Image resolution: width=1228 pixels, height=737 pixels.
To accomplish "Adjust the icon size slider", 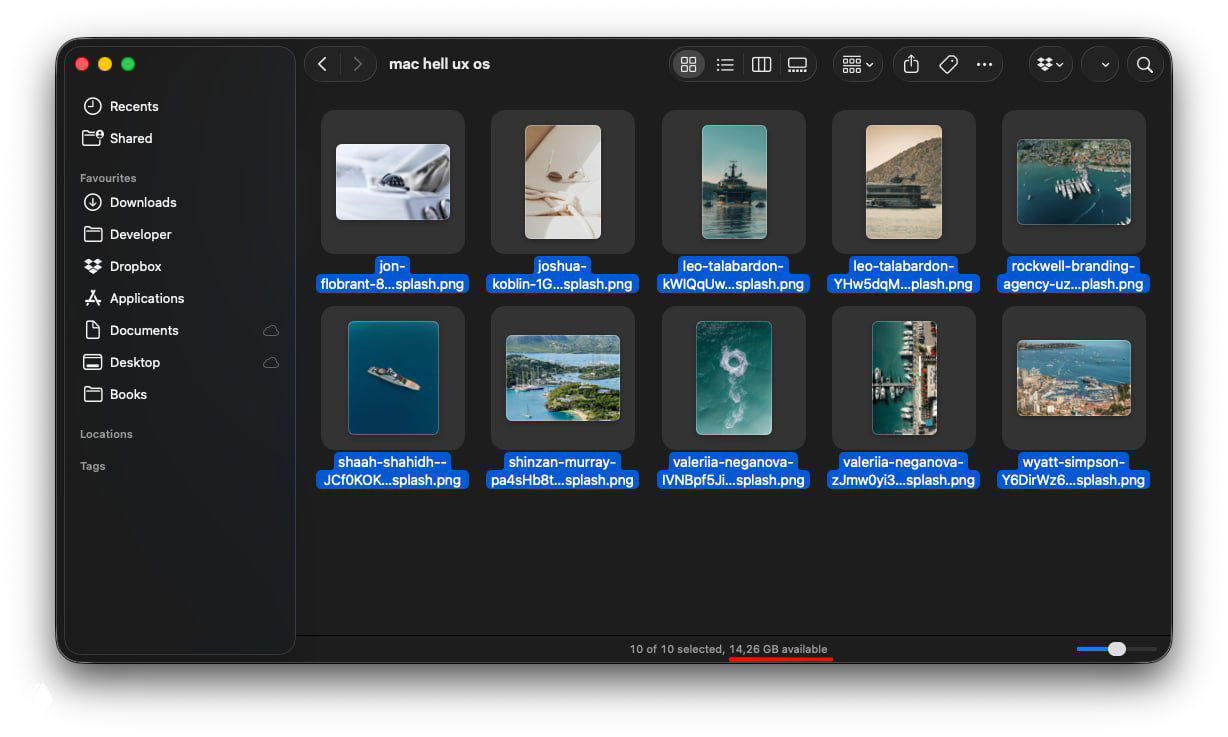I will pos(1115,649).
